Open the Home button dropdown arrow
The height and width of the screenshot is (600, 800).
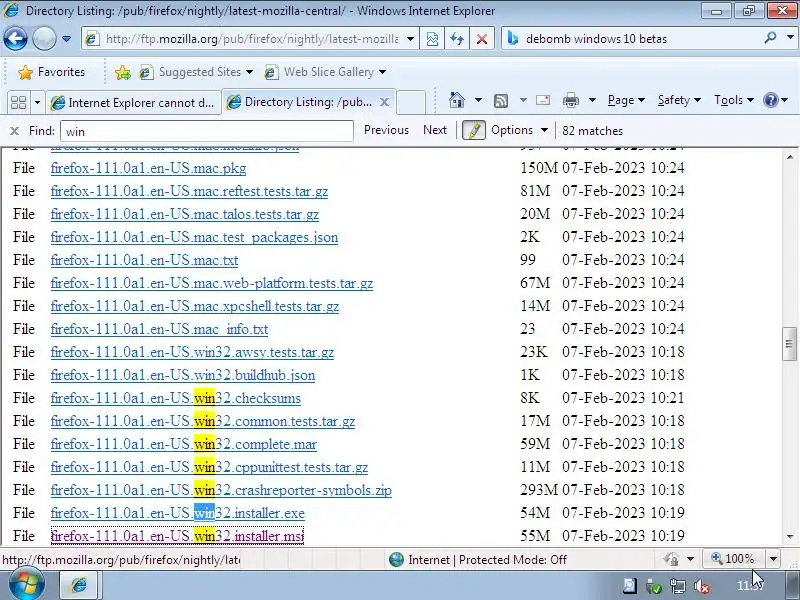(x=478, y=100)
